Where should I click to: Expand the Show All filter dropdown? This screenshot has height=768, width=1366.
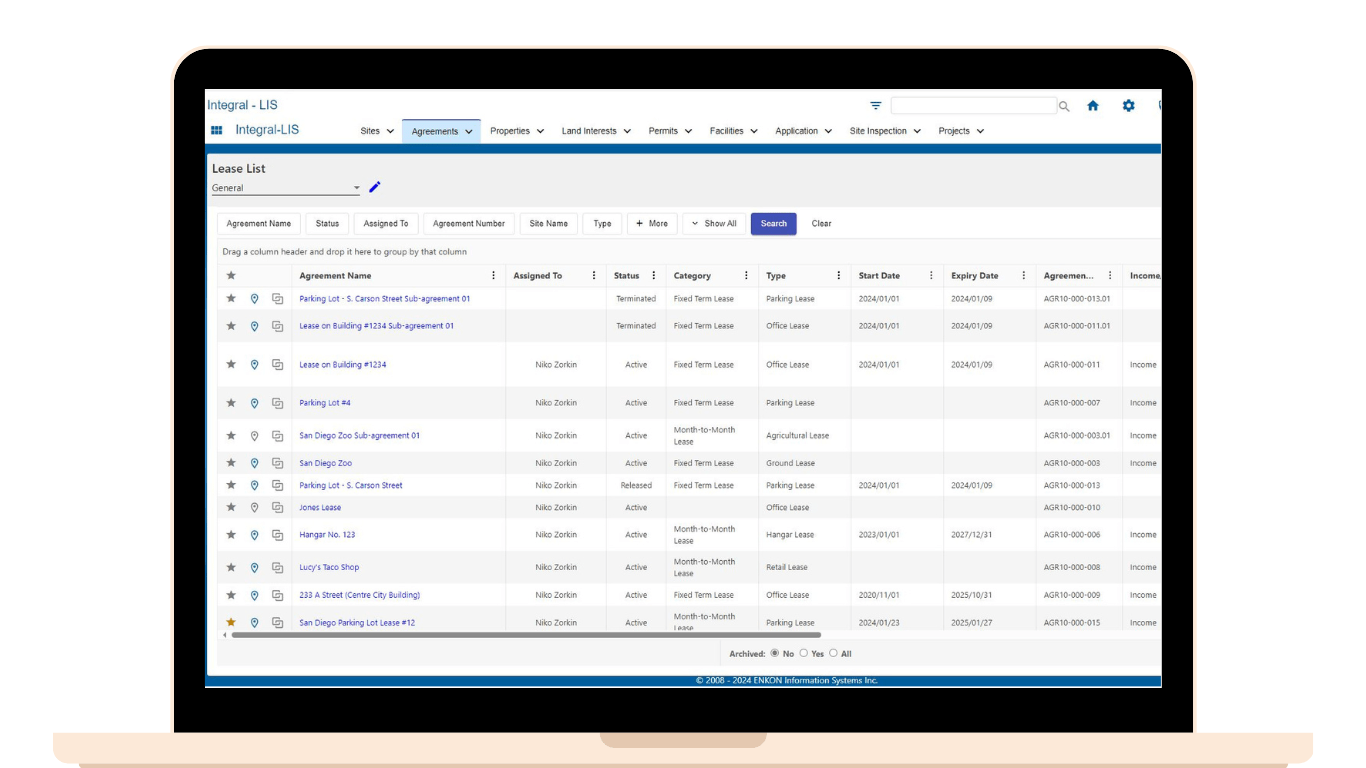(714, 224)
